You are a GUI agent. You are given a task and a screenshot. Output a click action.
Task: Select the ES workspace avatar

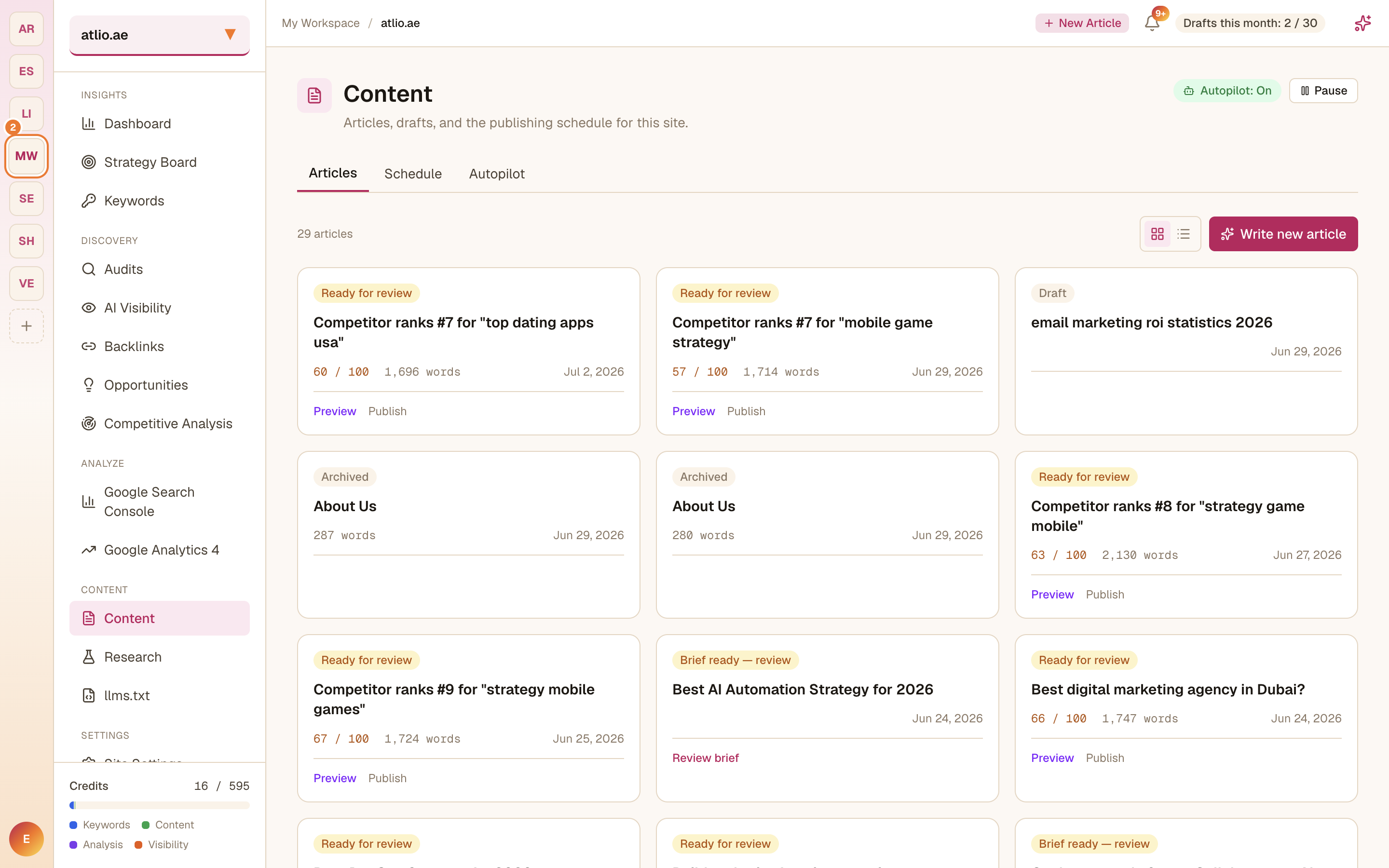[x=27, y=71]
